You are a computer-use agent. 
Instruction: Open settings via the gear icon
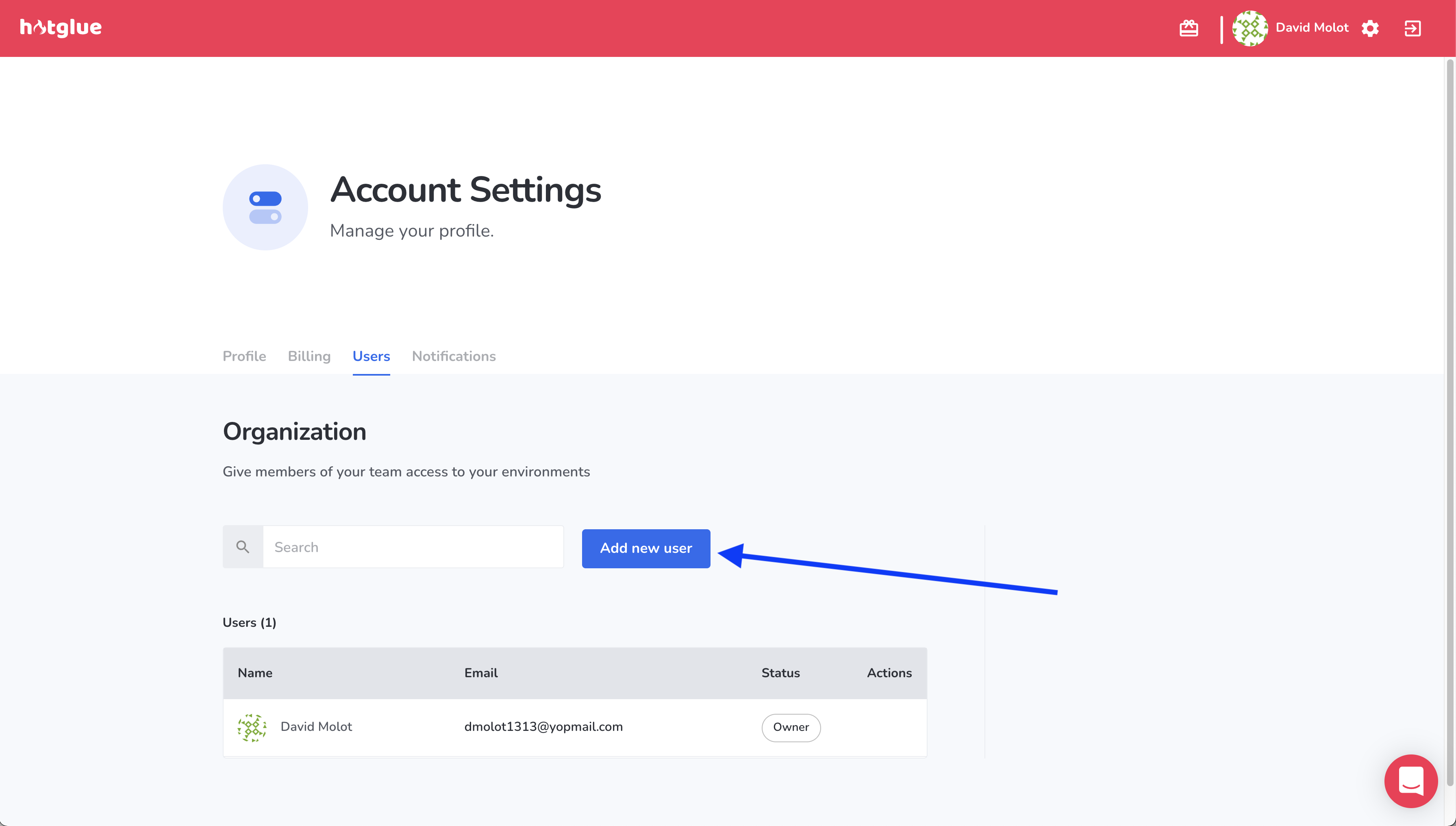1370,28
